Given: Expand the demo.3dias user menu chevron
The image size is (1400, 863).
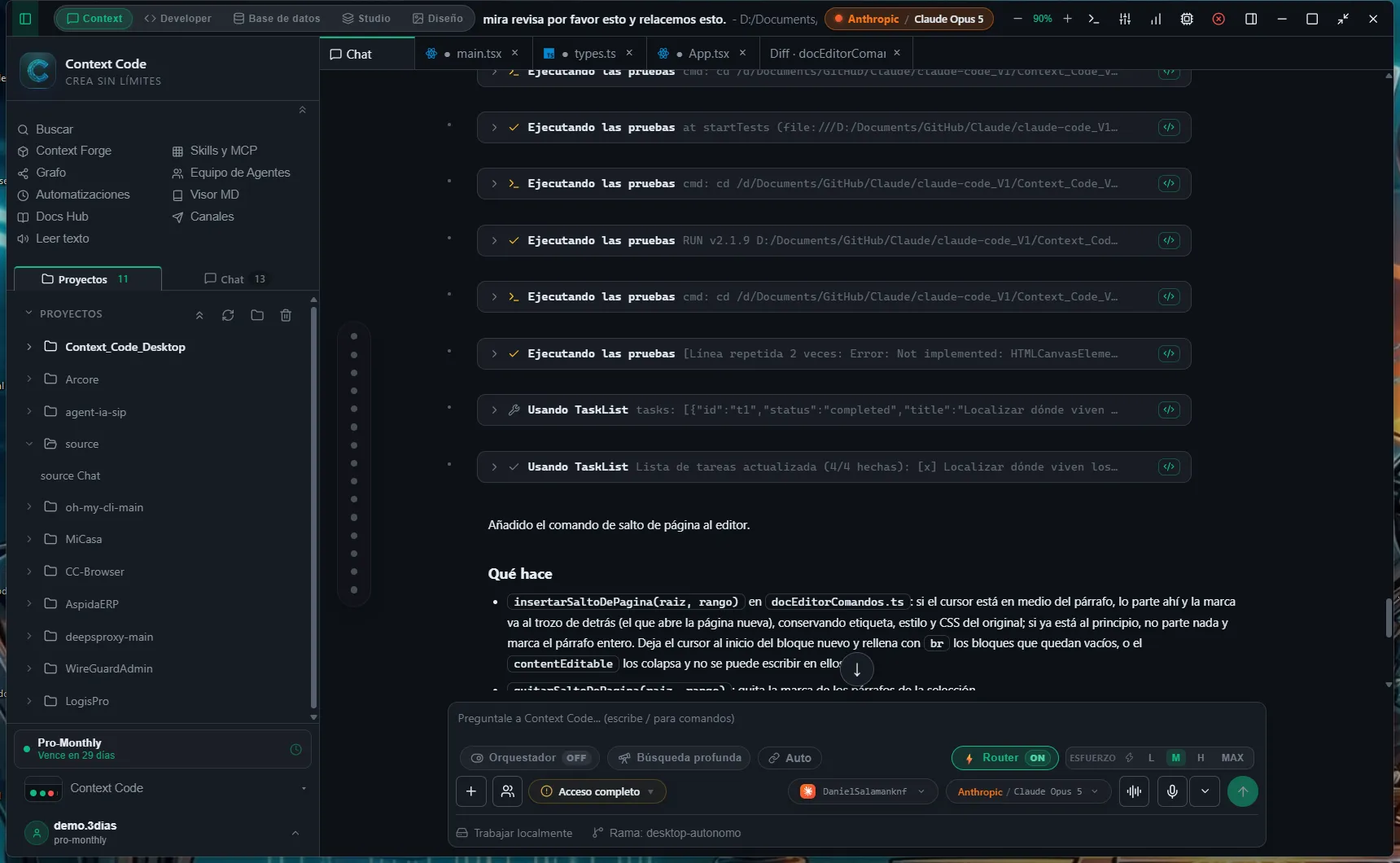Looking at the screenshot, I should [x=295, y=832].
